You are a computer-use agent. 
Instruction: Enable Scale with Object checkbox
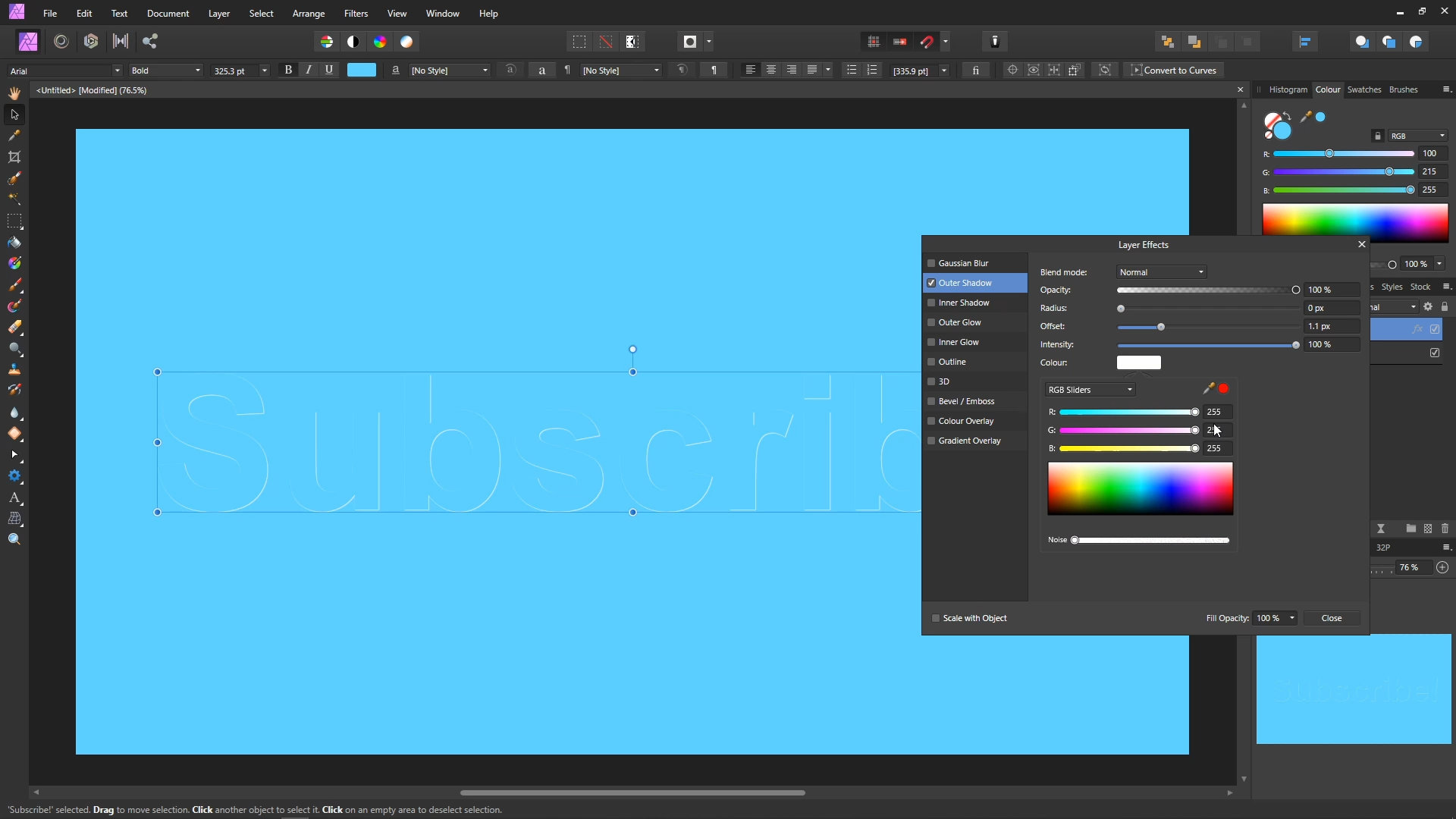pos(936,618)
